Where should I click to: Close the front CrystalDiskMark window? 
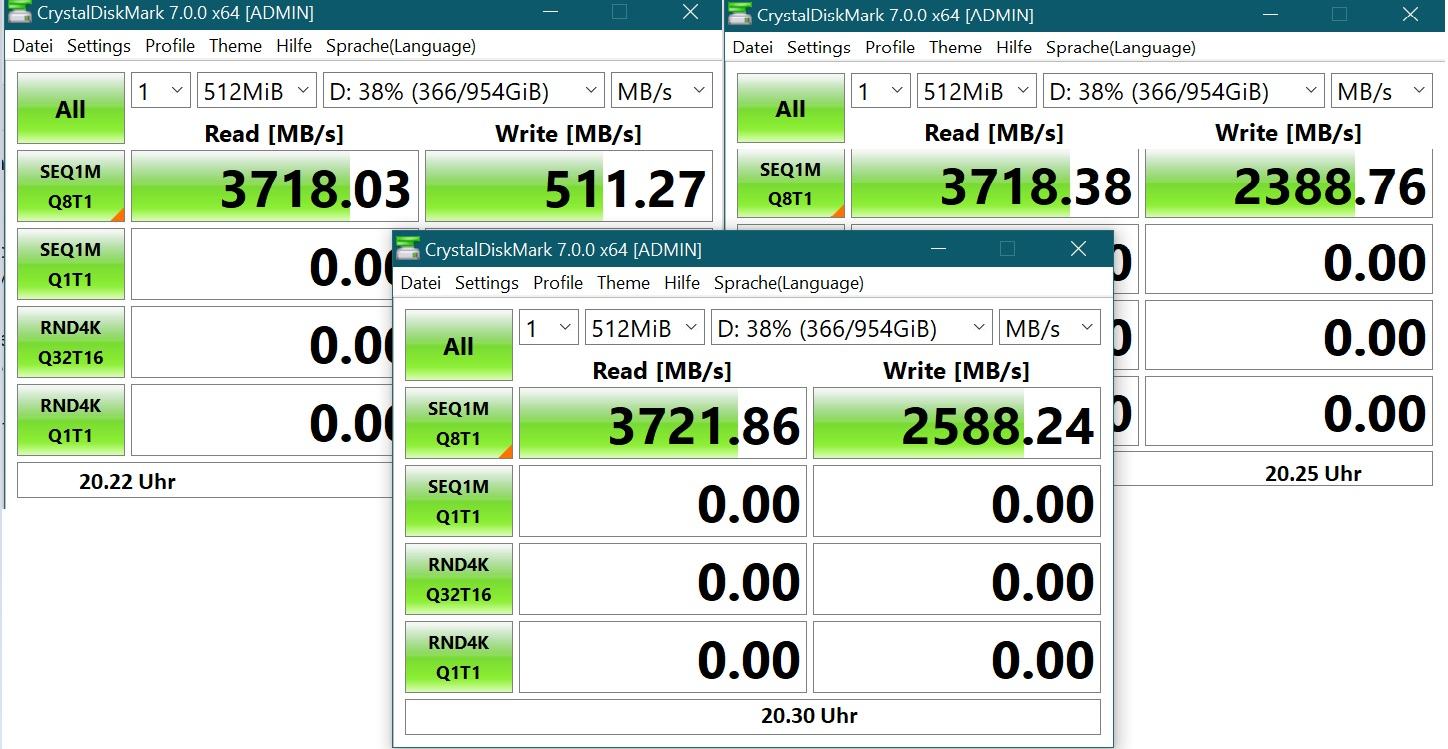[1078, 249]
